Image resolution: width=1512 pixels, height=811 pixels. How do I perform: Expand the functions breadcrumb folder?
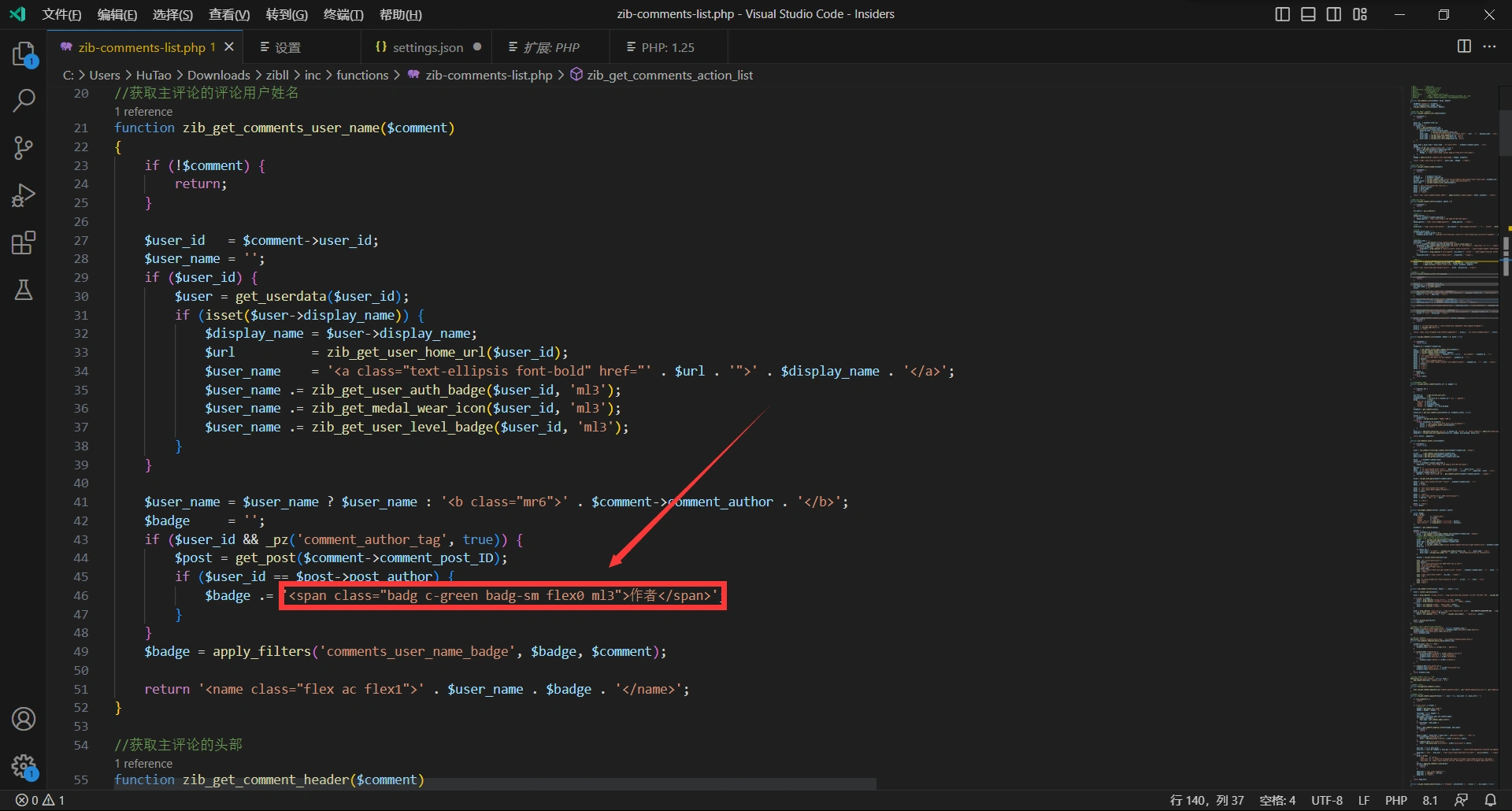coord(362,75)
